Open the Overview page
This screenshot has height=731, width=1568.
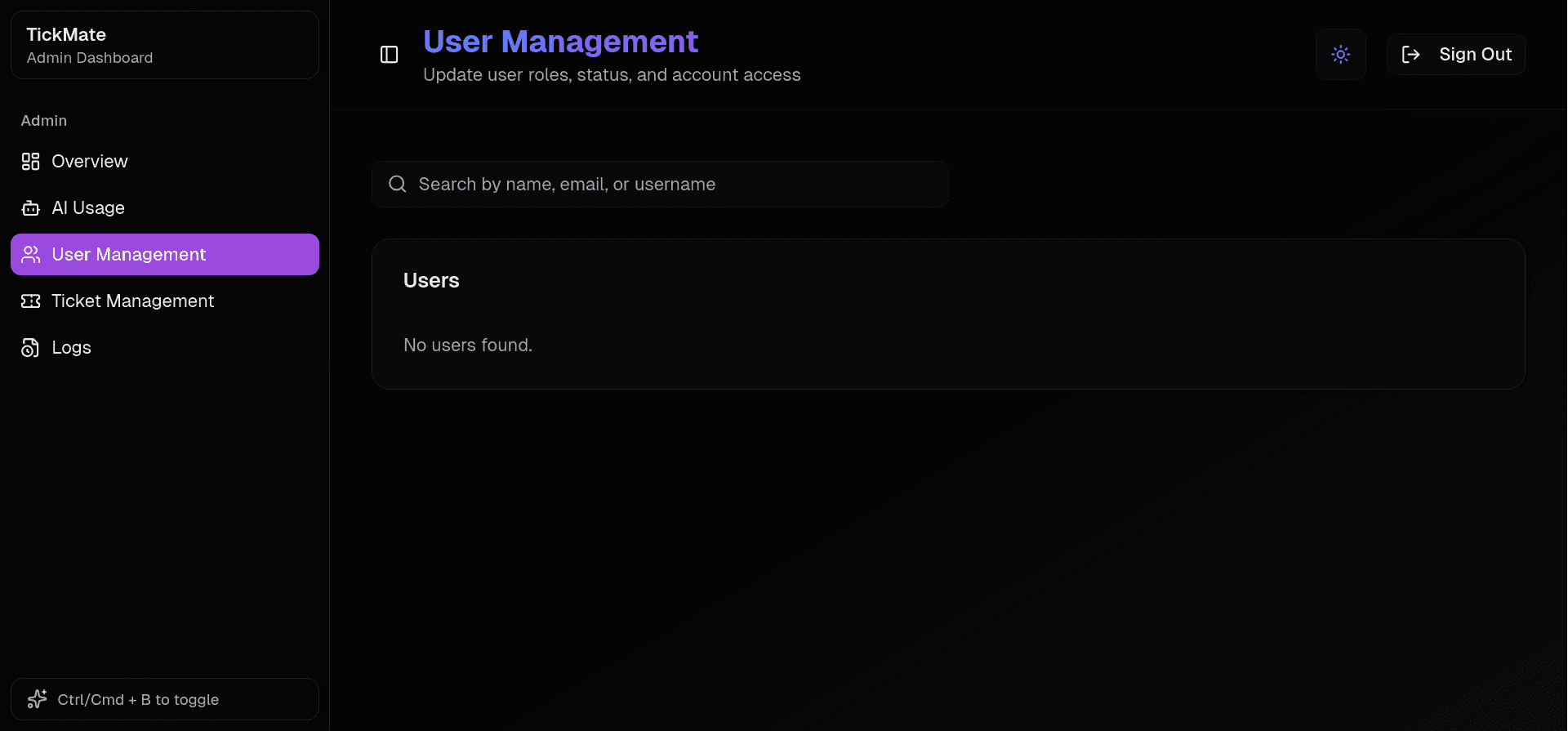pyautogui.click(x=165, y=162)
